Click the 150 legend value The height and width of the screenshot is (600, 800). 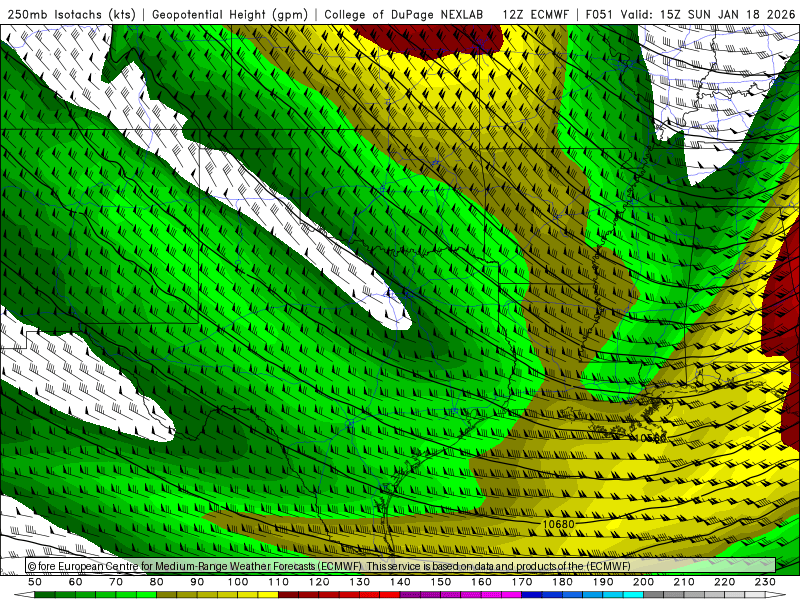441,582
